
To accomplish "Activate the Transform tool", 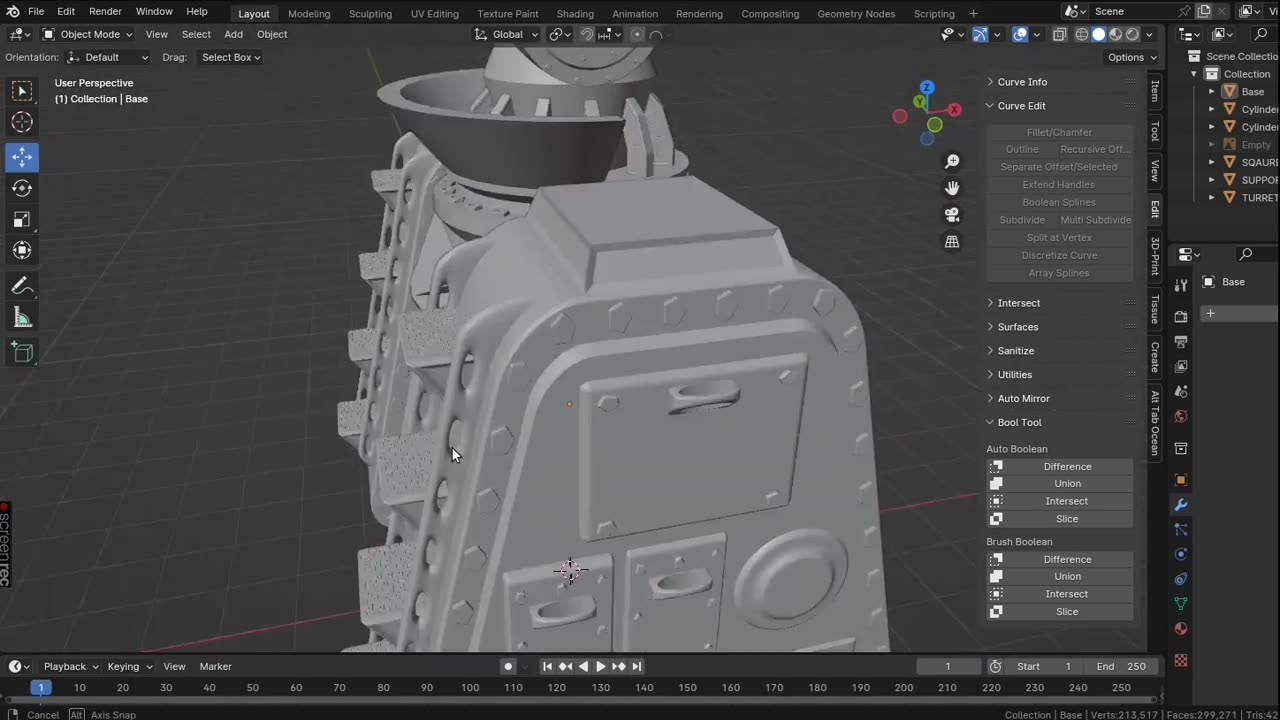I will (x=22, y=250).
